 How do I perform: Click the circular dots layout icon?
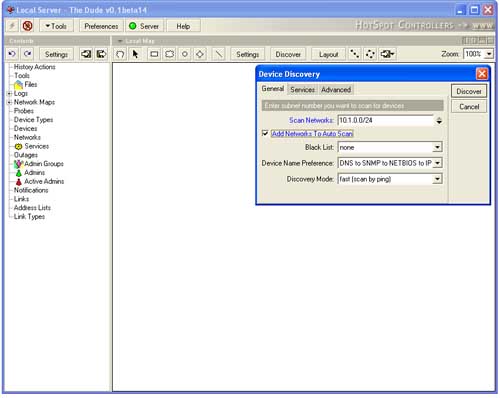point(370,54)
